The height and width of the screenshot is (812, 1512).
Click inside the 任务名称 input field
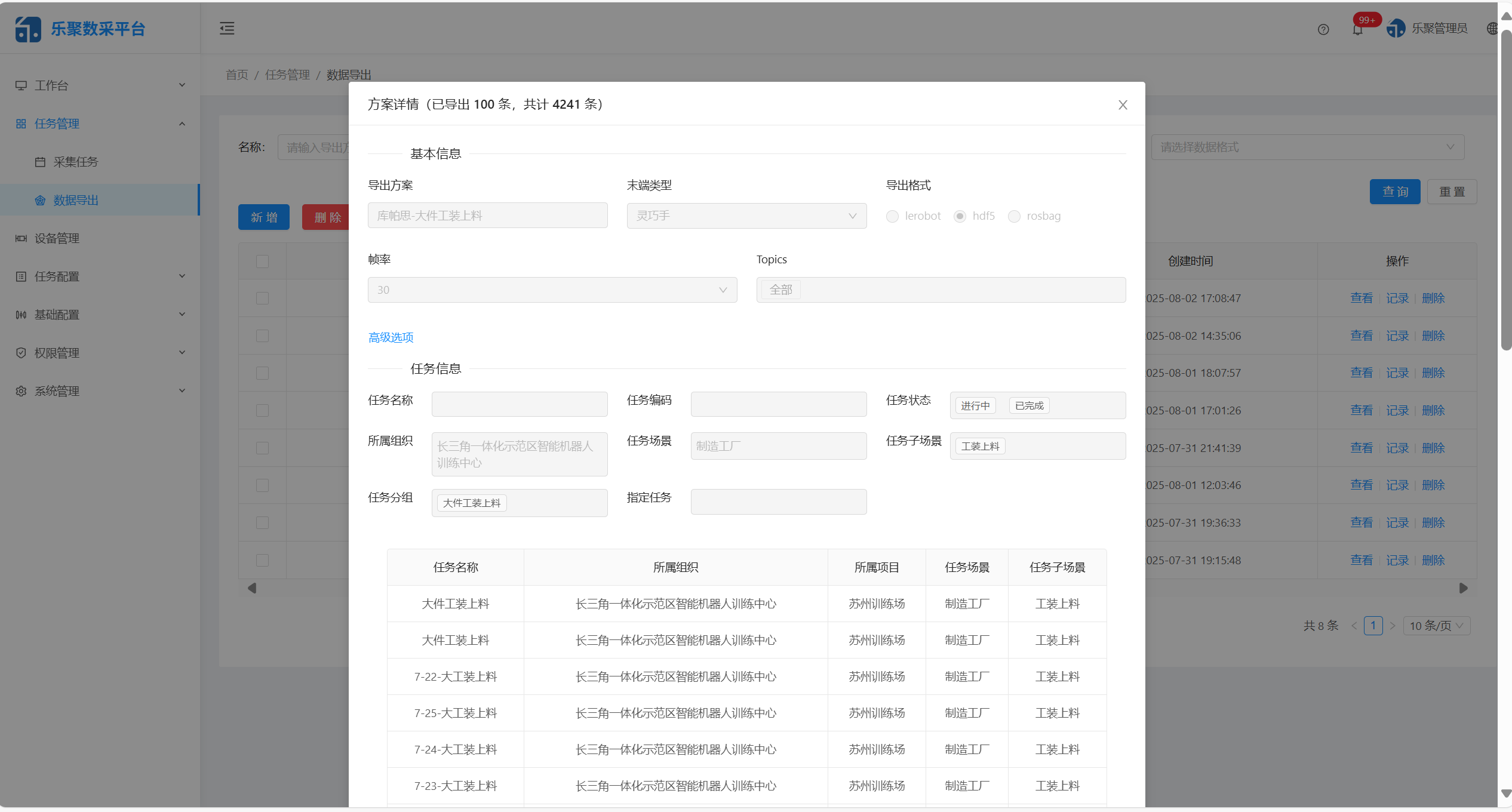point(519,404)
